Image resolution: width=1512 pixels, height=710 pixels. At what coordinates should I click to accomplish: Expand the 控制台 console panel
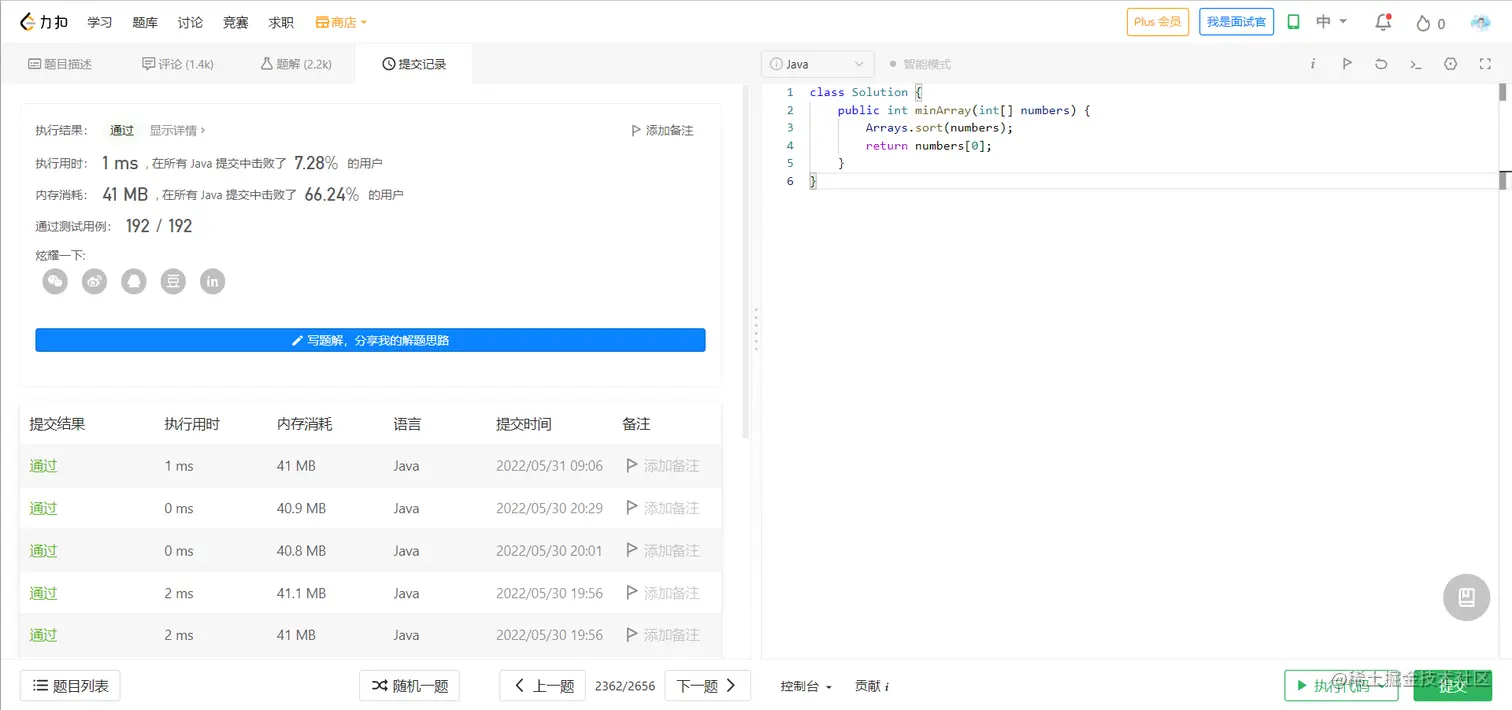(x=806, y=686)
